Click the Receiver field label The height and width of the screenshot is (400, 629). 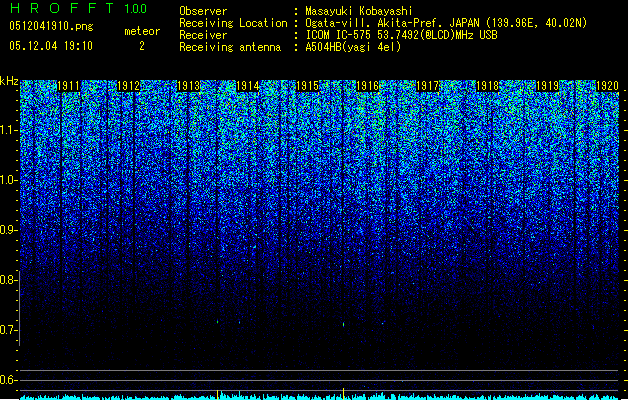pyautogui.click(x=203, y=35)
